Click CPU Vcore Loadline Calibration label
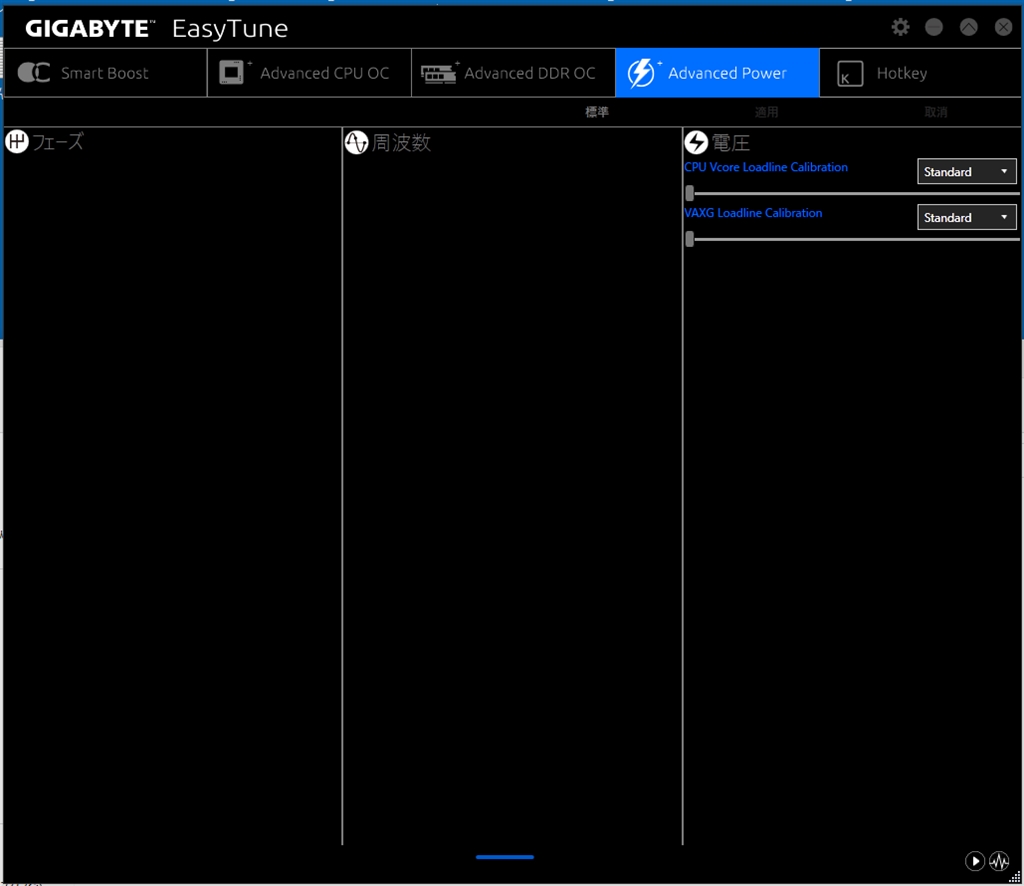The width and height of the screenshot is (1024, 886). pos(766,167)
